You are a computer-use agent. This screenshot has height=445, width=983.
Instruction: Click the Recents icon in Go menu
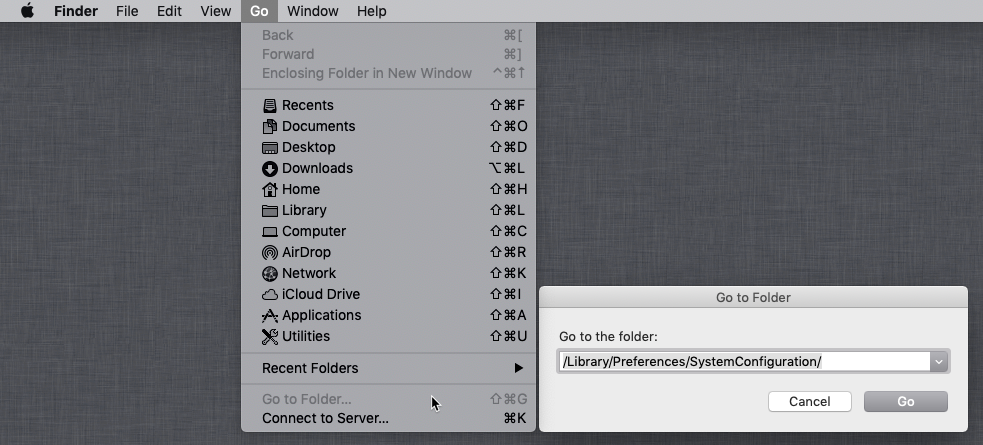click(270, 105)
